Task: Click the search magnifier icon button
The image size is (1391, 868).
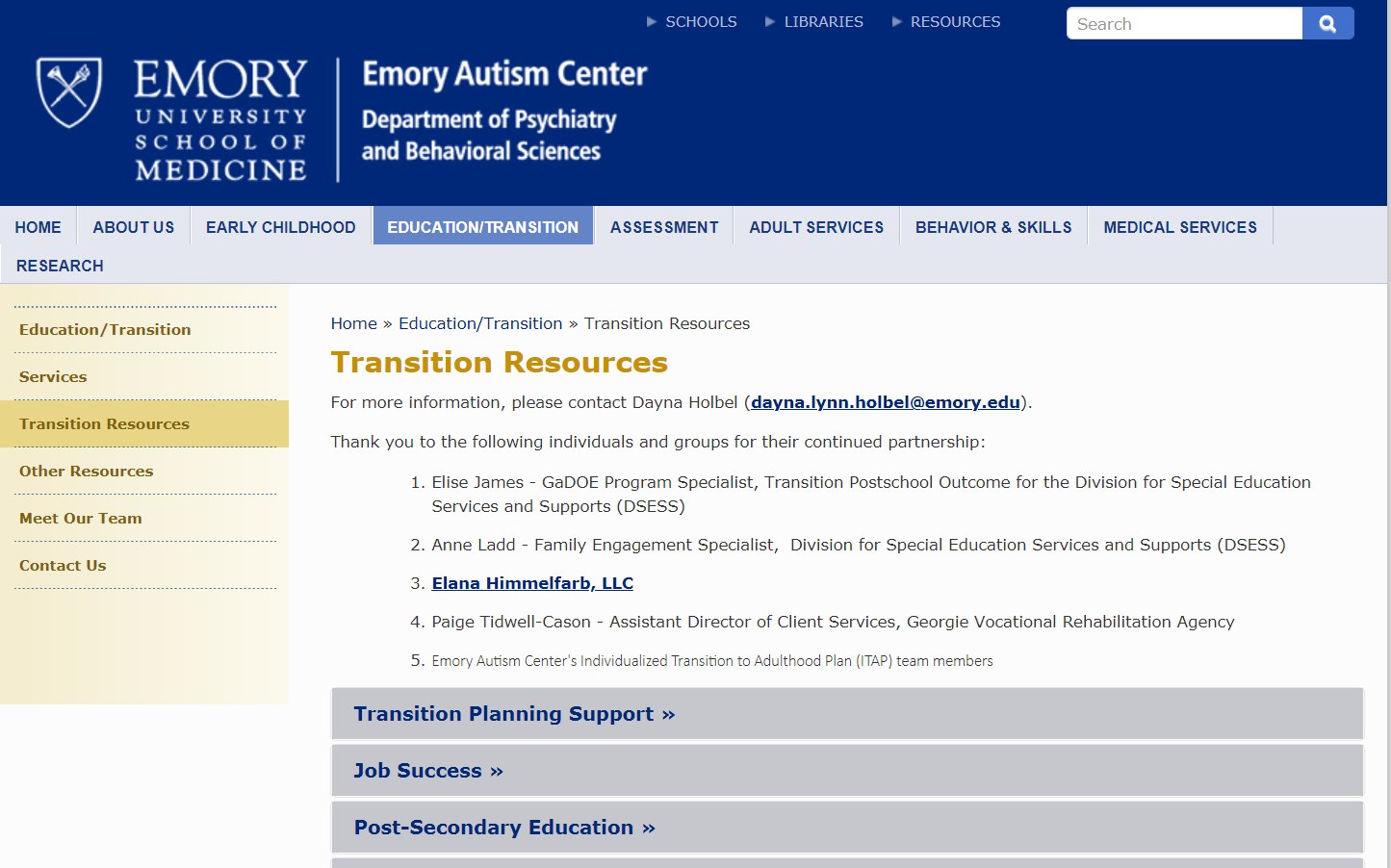Action: point(1327,23)
